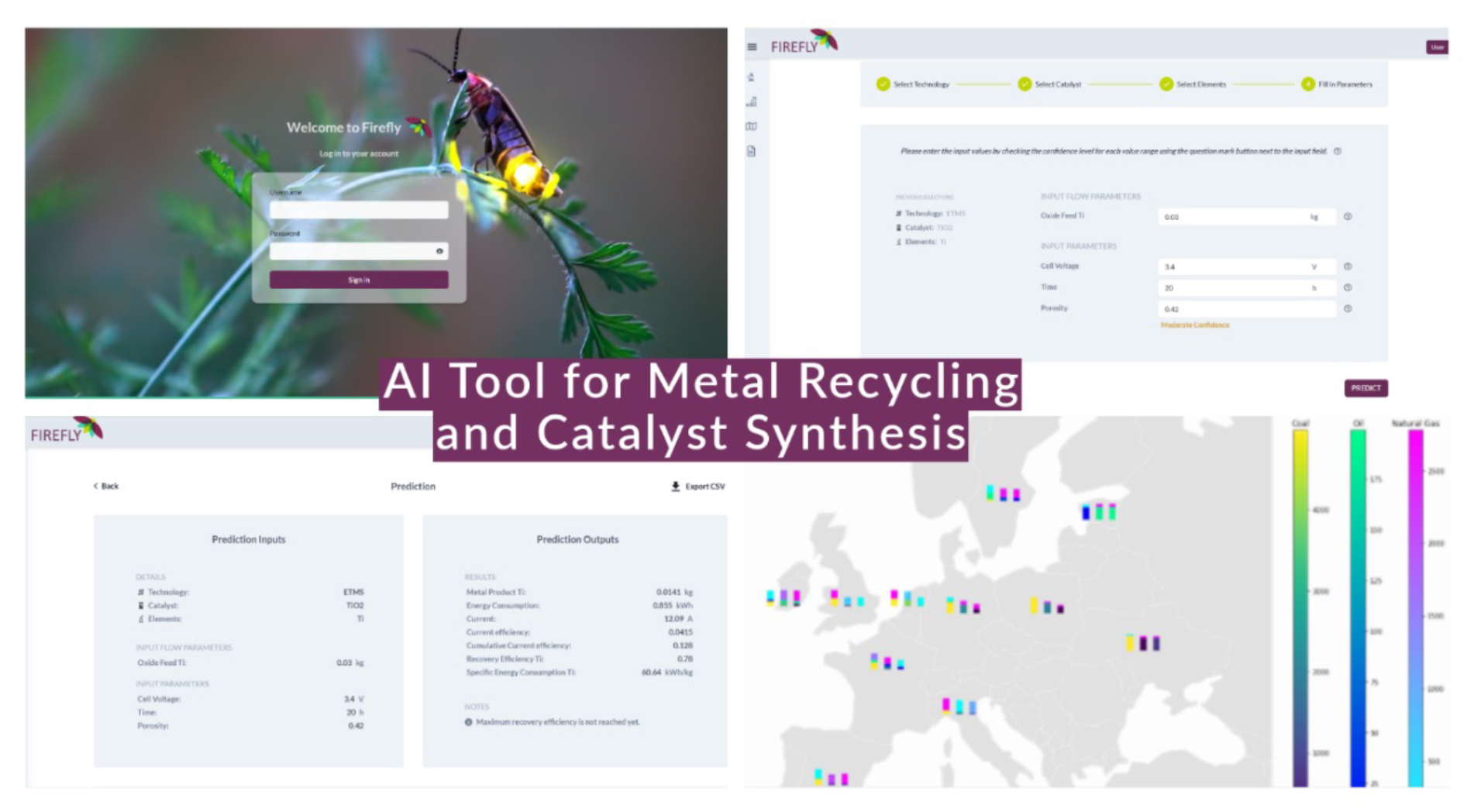Click the Time input showing 20
Image resolution: width=1474 pixels, height=812 pixels.
coord(1247,287)
